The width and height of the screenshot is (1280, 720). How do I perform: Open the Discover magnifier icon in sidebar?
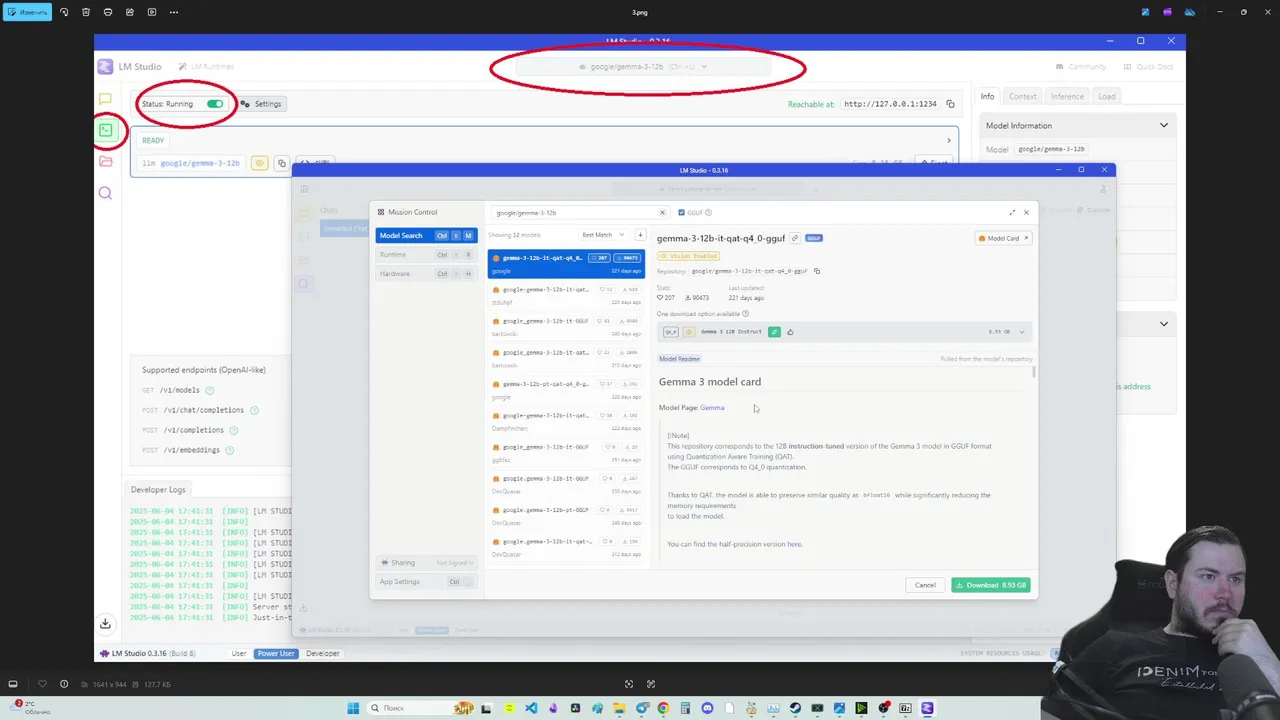105,193
